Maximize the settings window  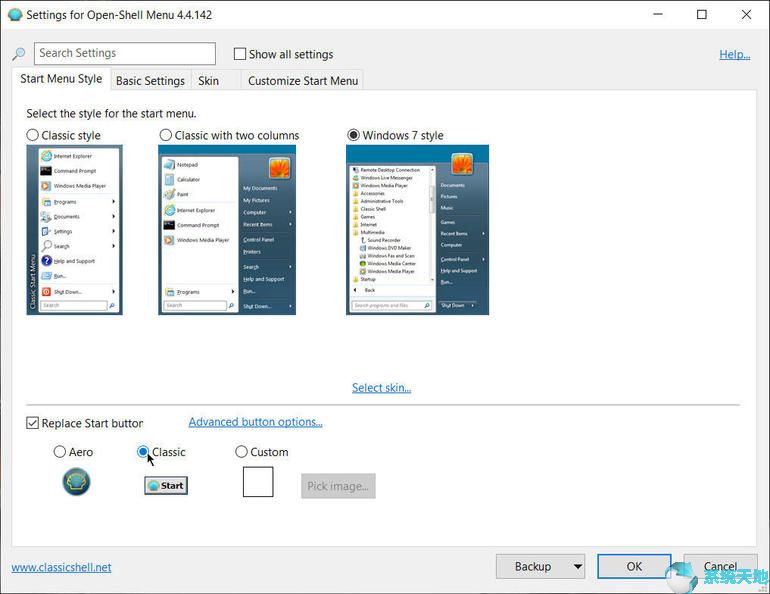702,15
